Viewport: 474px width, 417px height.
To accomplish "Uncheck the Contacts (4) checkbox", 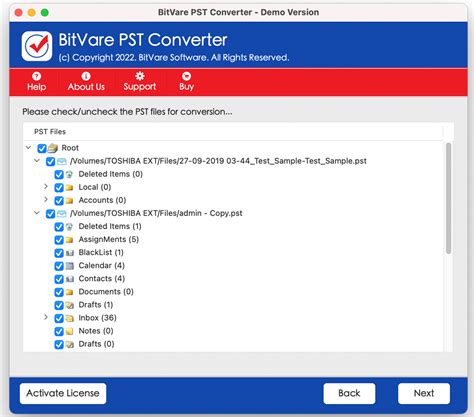I will (59, 279).
